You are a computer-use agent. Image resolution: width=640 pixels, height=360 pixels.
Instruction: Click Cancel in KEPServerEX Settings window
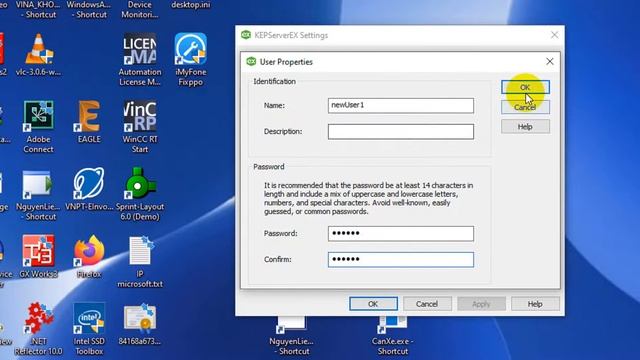pos(427,304)
